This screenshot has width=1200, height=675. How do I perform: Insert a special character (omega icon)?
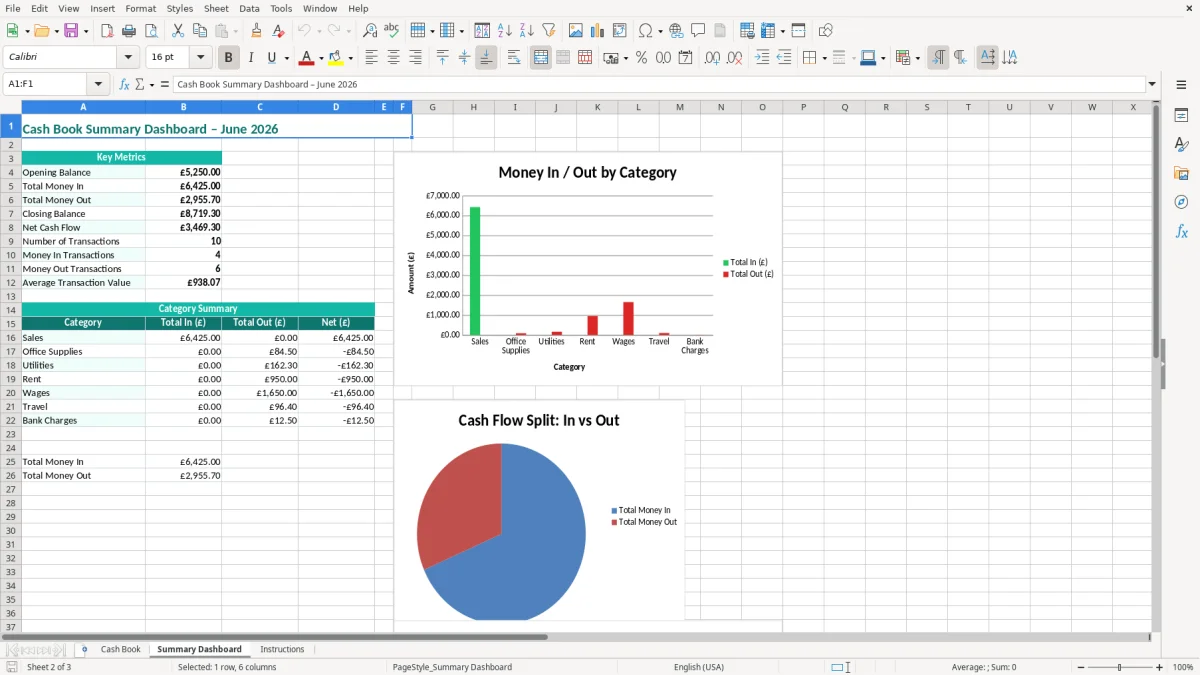click(x=646, y=31)
